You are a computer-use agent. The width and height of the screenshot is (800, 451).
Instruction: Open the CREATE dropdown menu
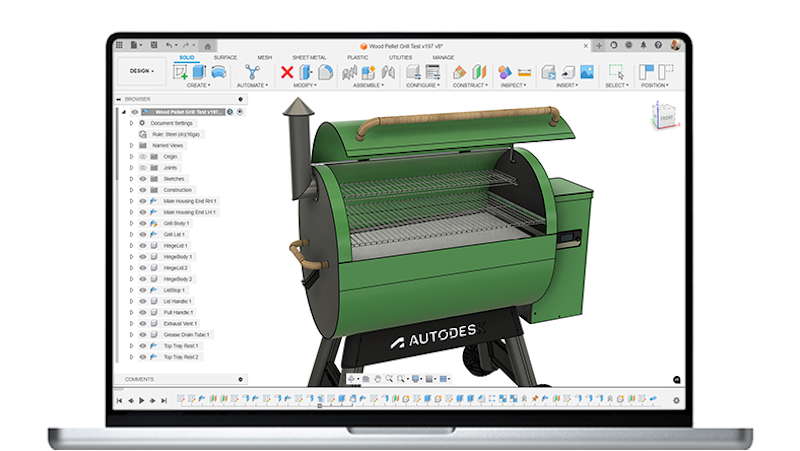click(x=198, y=85)
